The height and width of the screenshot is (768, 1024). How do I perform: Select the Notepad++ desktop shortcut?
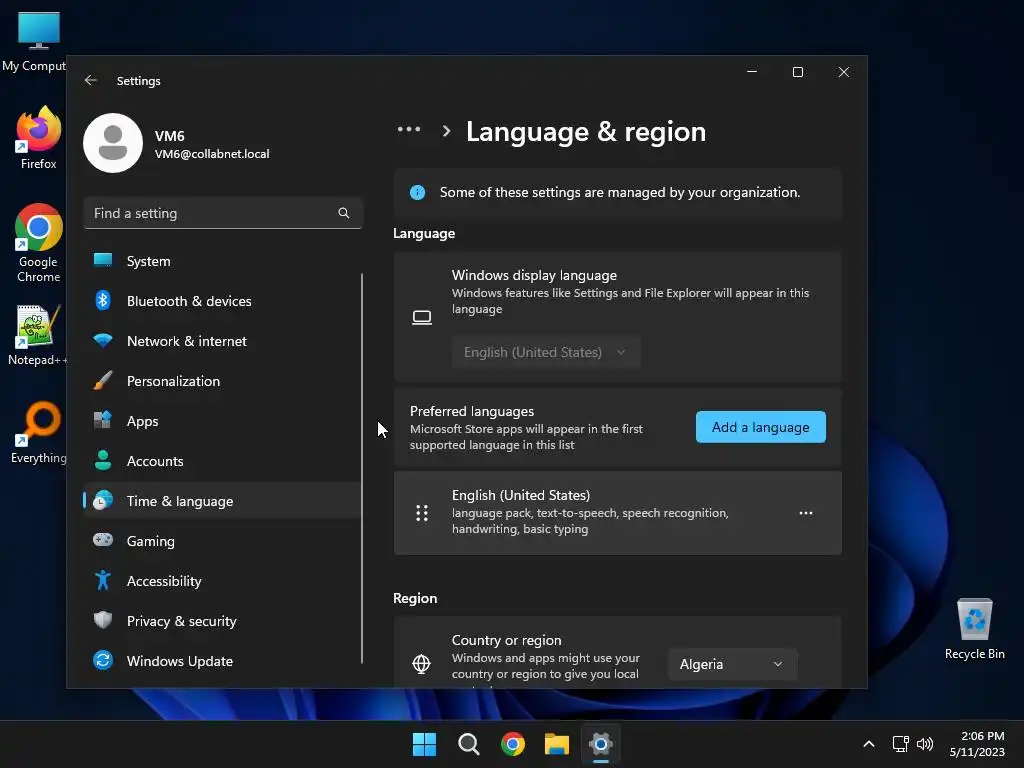tap(37, 336)
